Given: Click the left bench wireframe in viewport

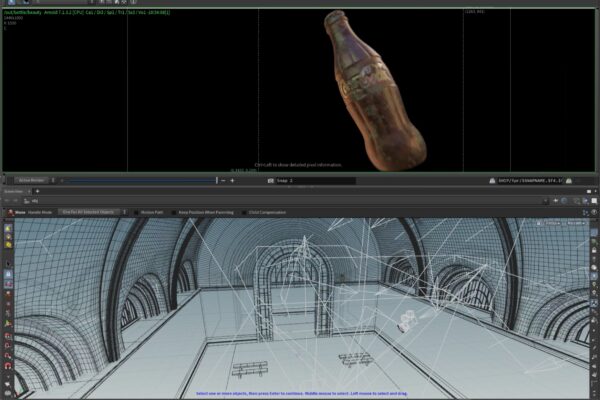Looking at the screenshot, I should (x=250, y=369).
